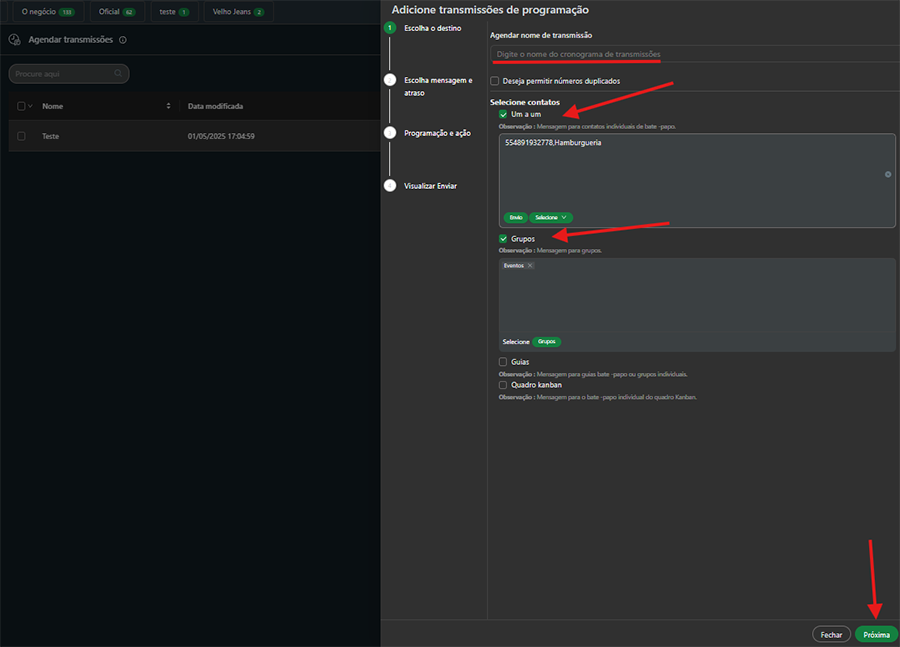900x647 pixels.
Task: Open the green Grupos selector
Action: click(547, 342)
